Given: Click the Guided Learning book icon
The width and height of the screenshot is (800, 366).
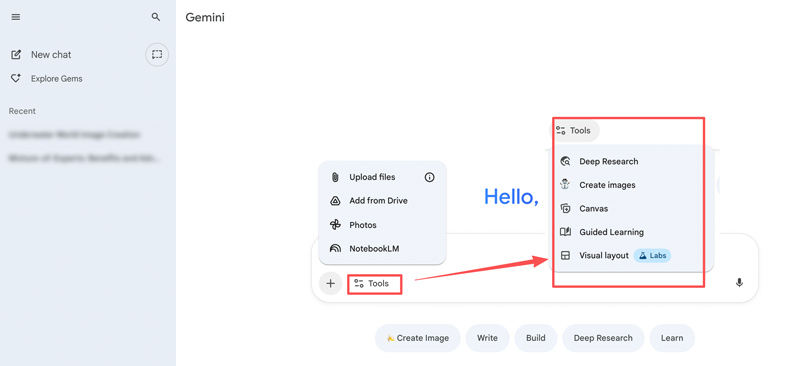Looking at the screenshot, I should point(565,232).
